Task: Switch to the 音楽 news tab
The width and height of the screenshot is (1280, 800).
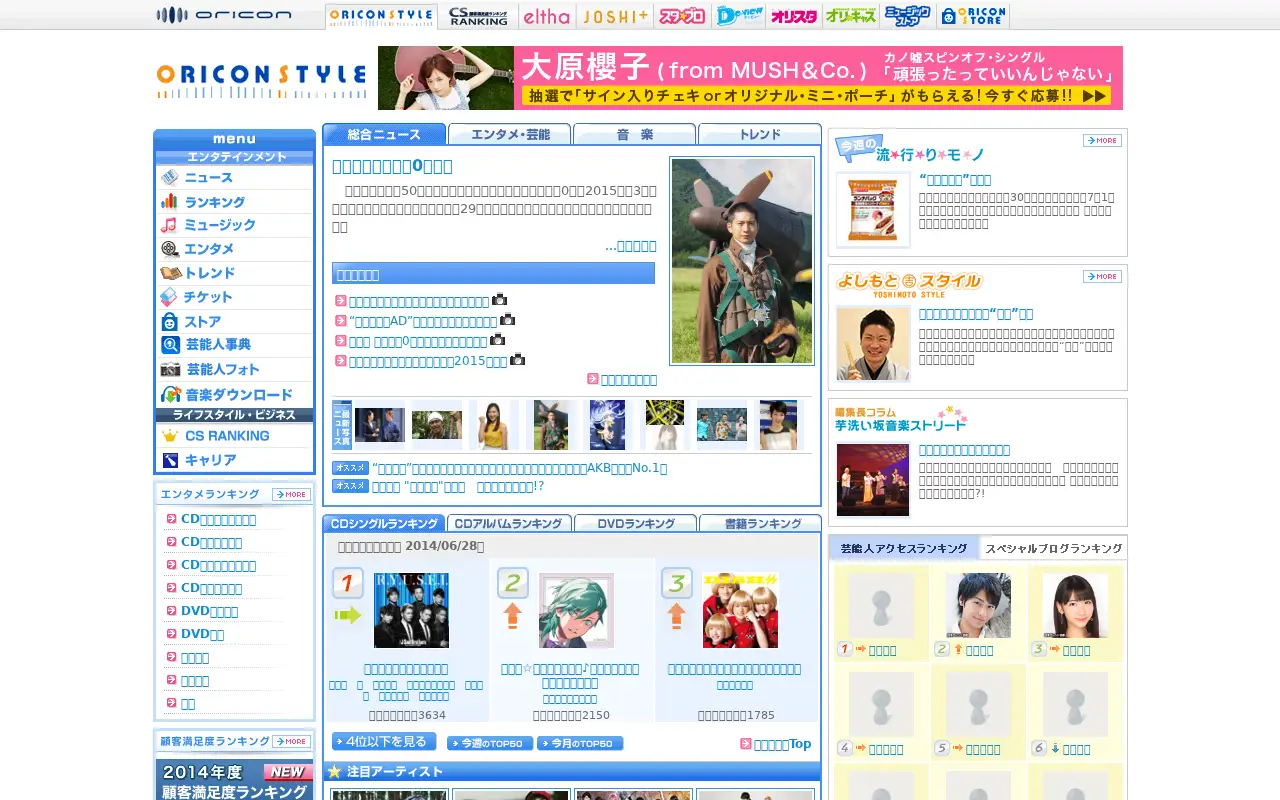Action: pos(635,134)
